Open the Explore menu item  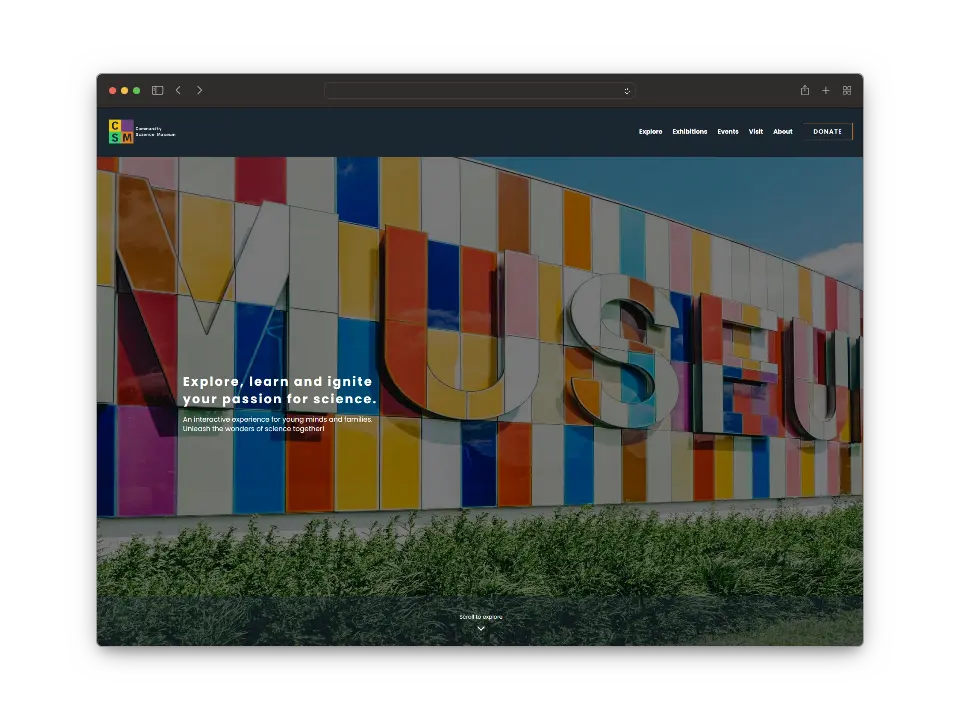point(650,132)
